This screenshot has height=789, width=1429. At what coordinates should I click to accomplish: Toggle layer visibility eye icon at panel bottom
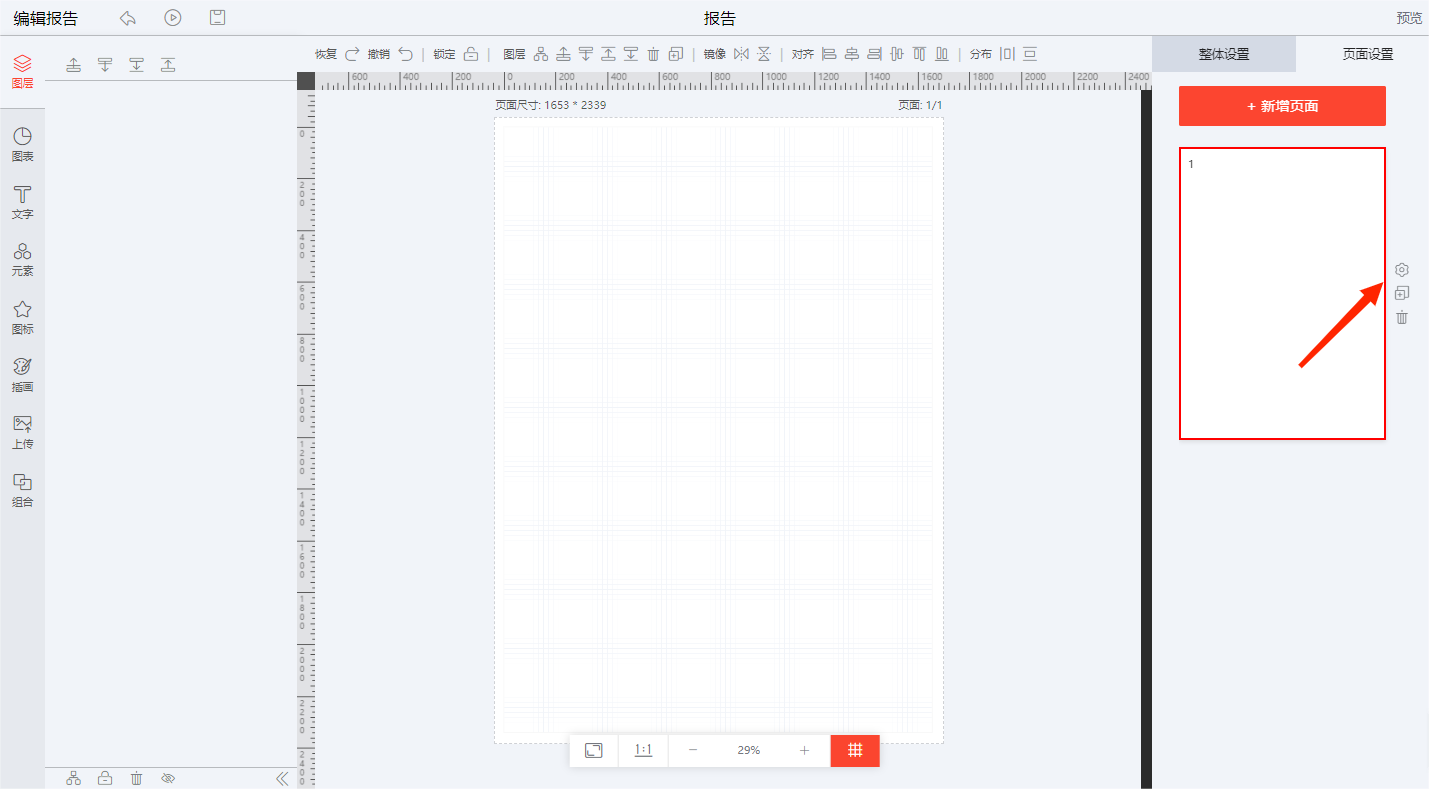168,778
